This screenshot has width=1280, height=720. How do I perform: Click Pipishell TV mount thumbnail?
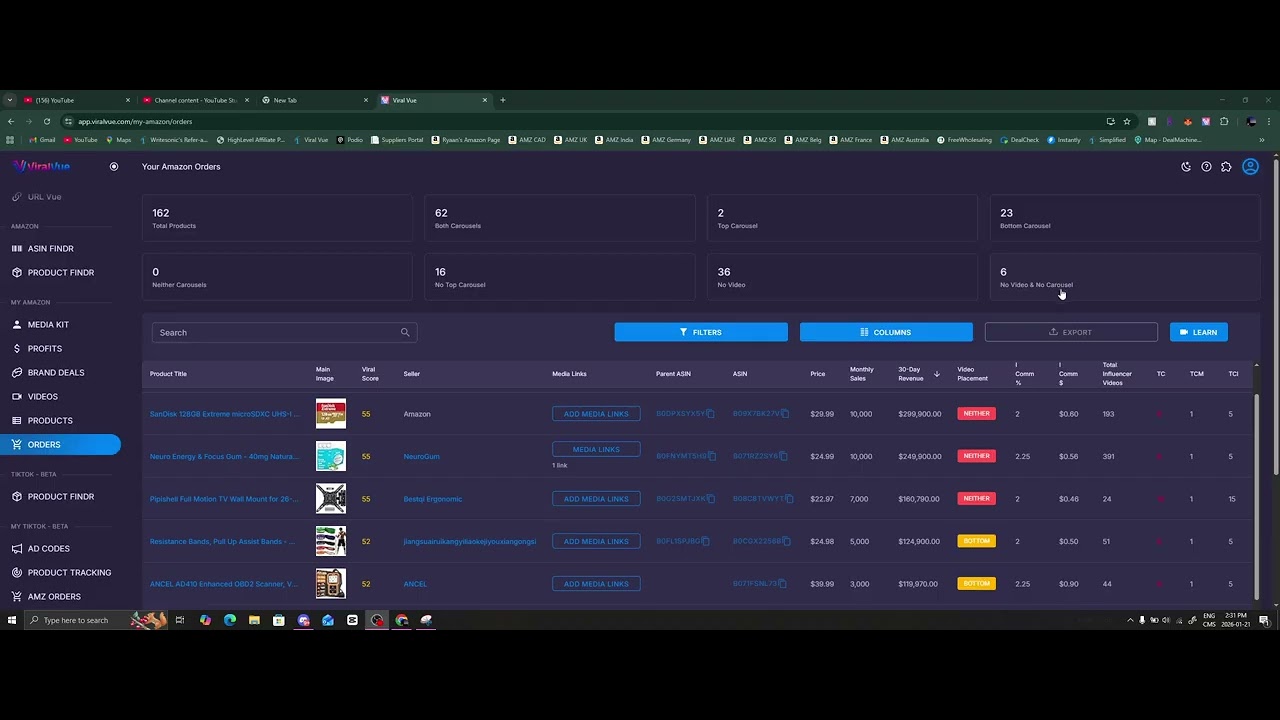point(331,499)
